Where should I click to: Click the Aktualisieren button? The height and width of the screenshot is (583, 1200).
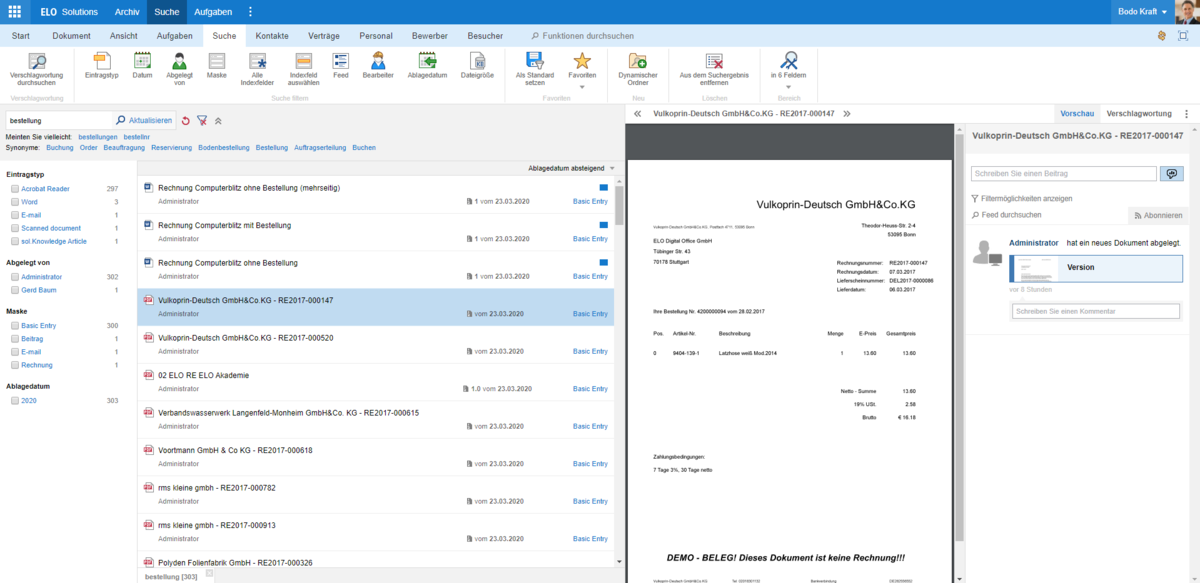coord(145,120)
